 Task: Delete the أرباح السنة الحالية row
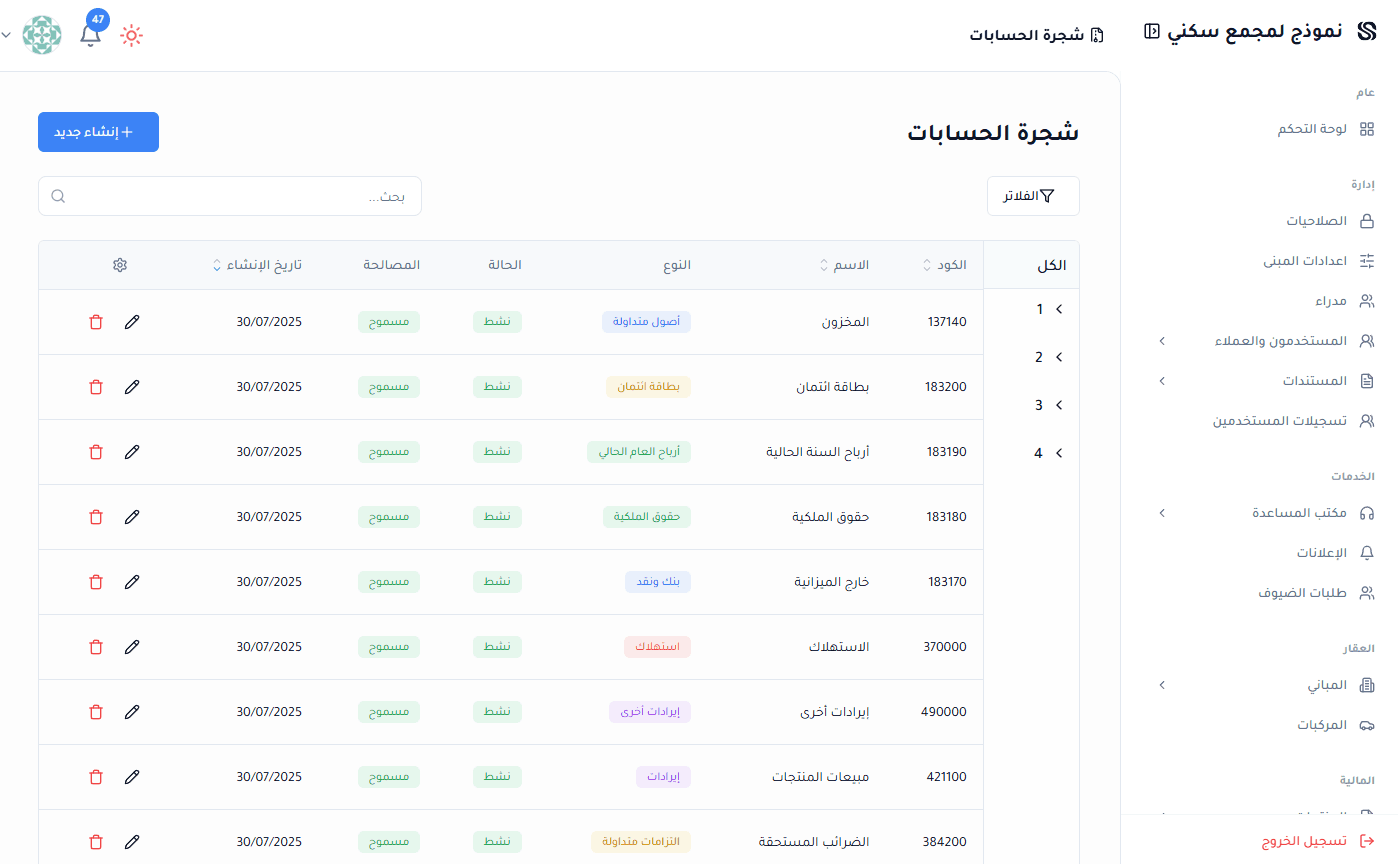tap(96, 452)
